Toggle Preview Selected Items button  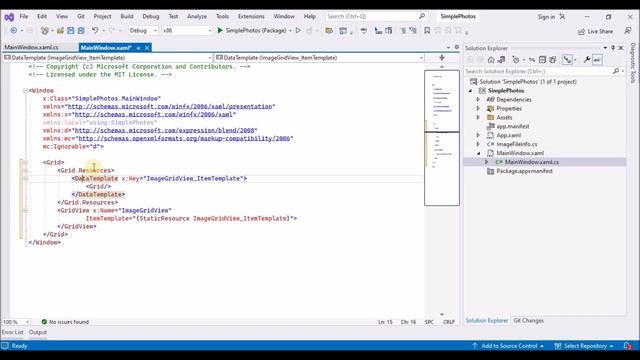pos(597,60)
